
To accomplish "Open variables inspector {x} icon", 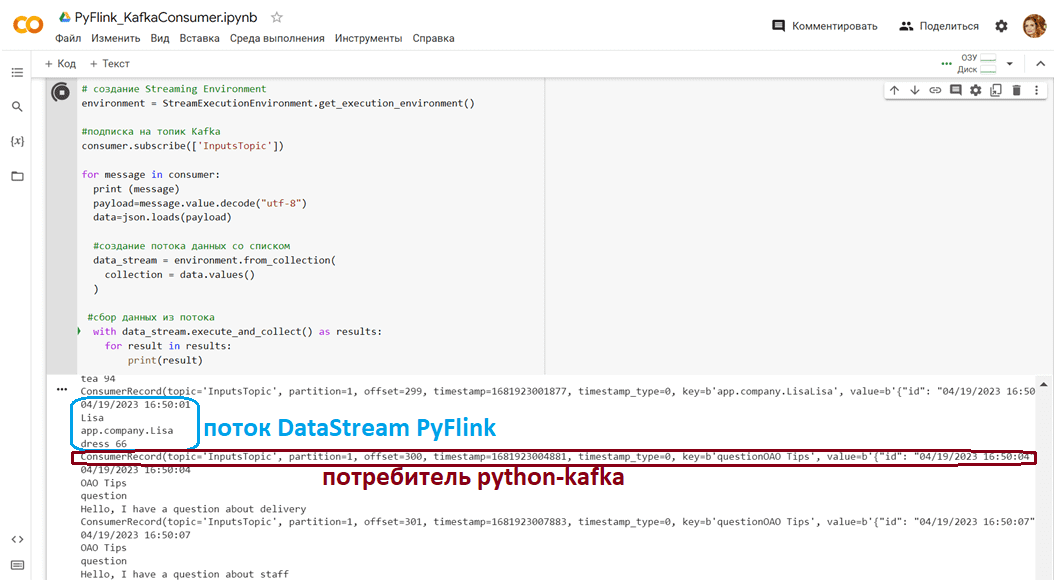I will pyautogui.click(x=18, y=141).
